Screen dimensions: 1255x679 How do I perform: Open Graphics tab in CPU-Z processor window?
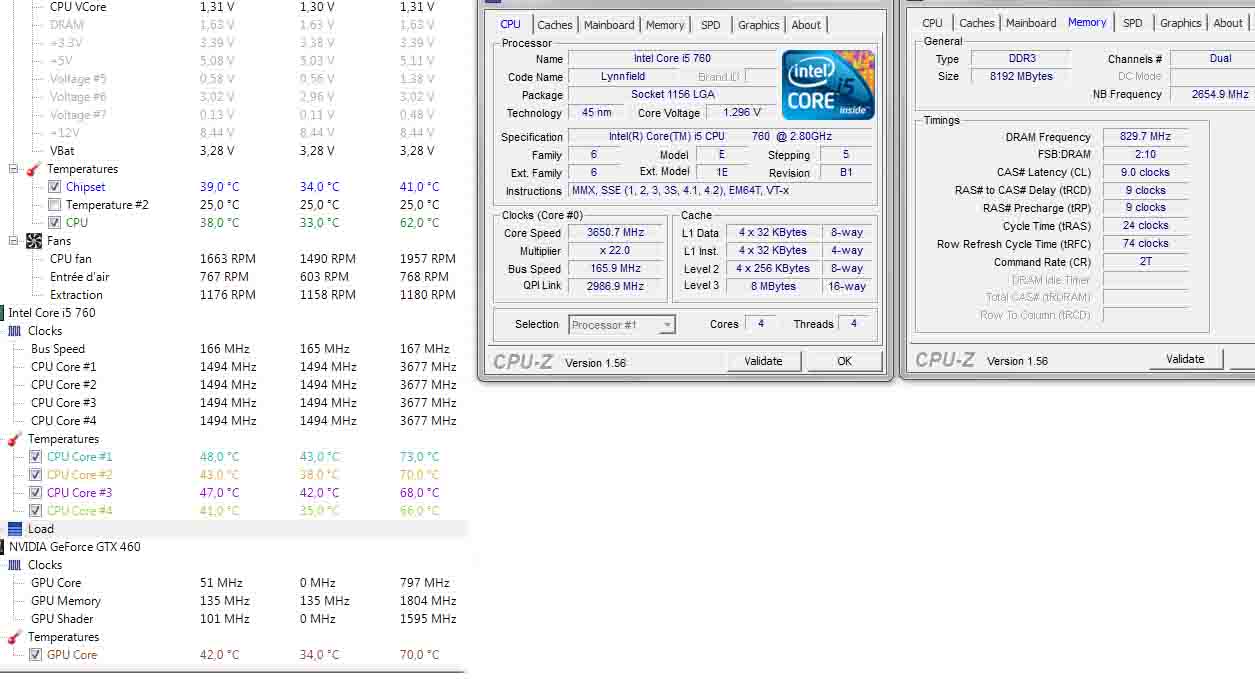click(x=759, y=25)
